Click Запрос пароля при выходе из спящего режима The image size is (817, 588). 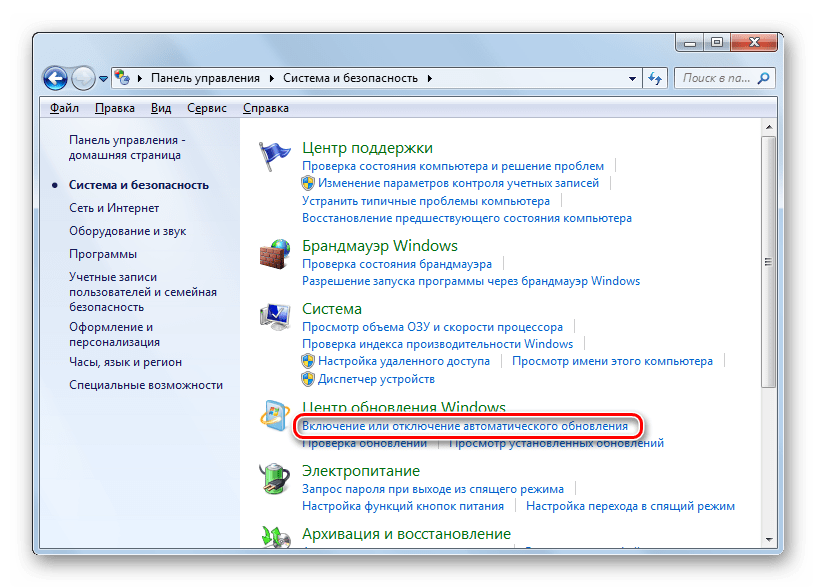[433, 489]
